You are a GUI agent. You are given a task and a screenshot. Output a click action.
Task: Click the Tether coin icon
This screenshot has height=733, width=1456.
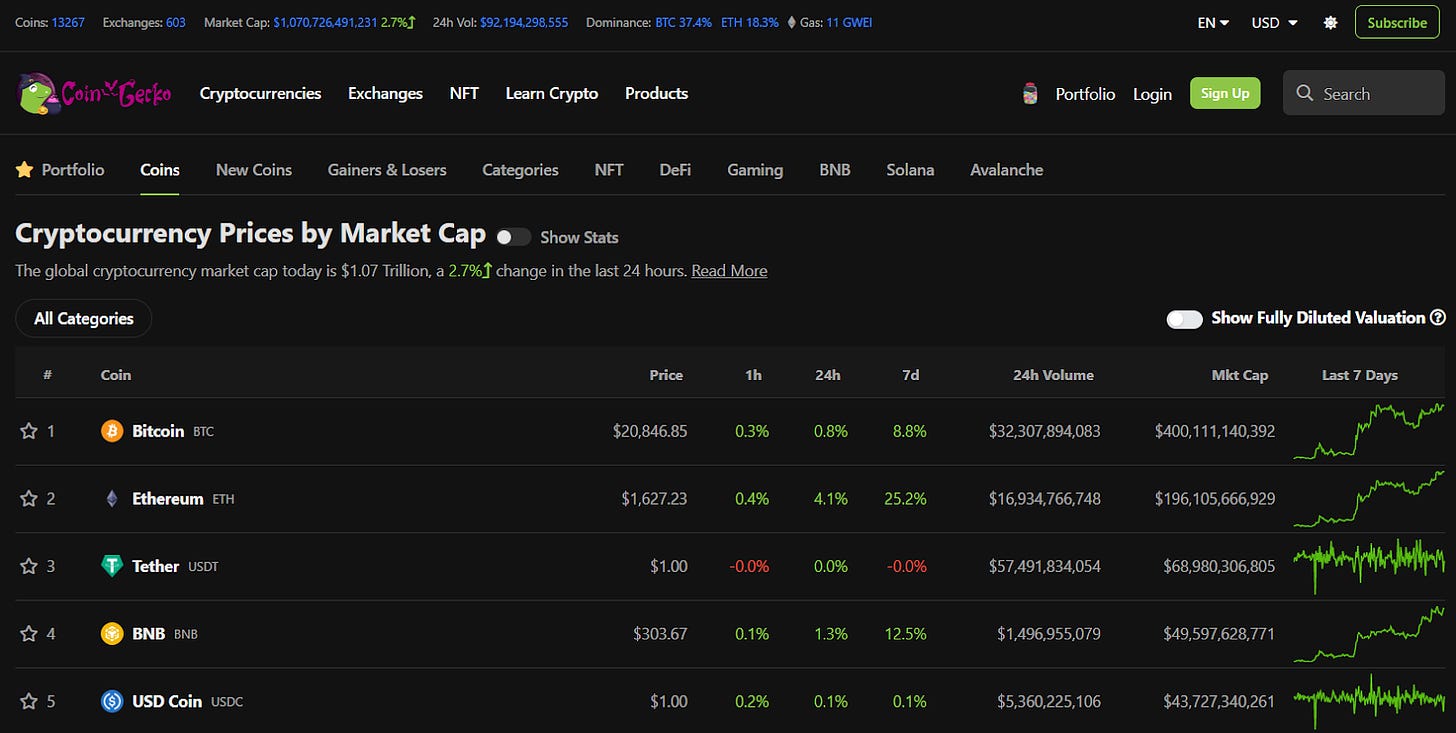click(x=112, y=566)
